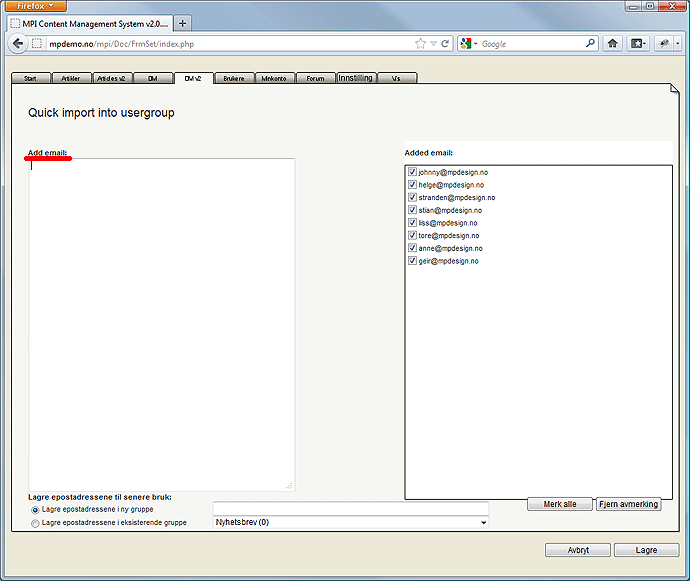
Task: Switch to the Forum tab
Action: click(x=316, y=78)
